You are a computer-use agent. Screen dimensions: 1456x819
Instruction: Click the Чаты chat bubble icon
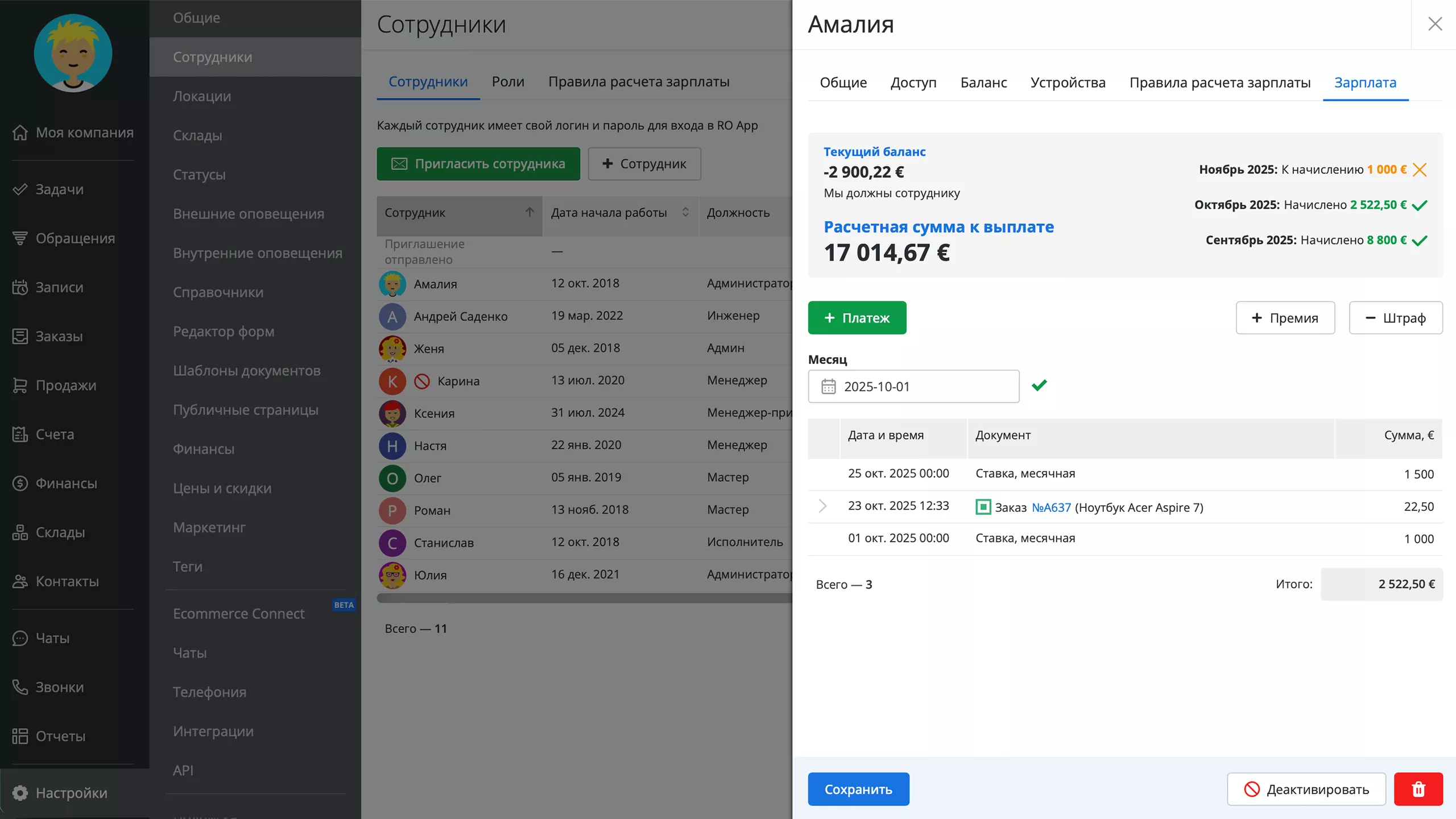(20, 638)
